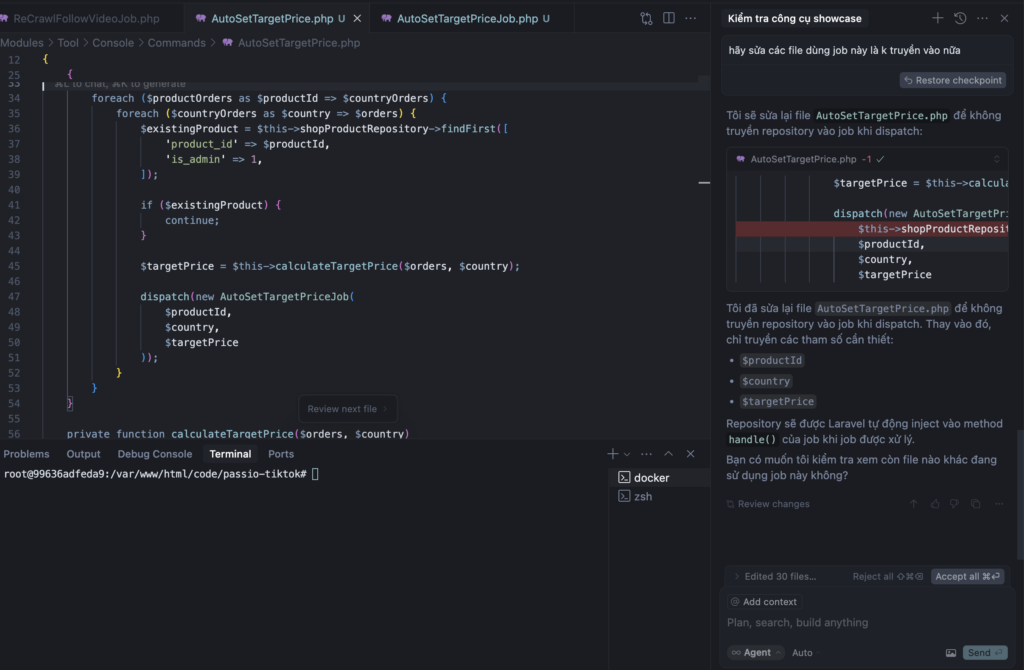This screenshot has height=670, width=1024.
Task: Close the AutoSetTargetPrice.php editor tab
Action: pos(357,18)
